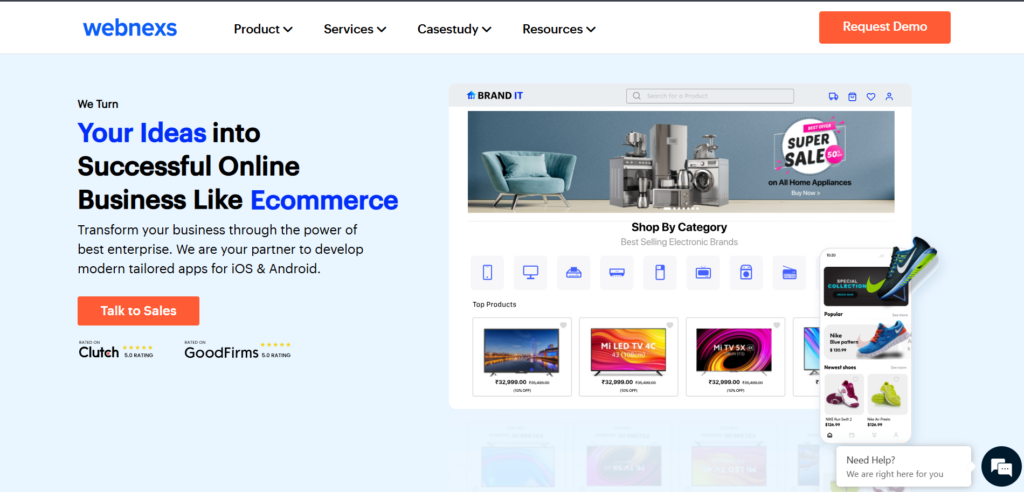Click Buy Now on the sale banner
Screen dimensions: 1024x492
click(806, 193)
